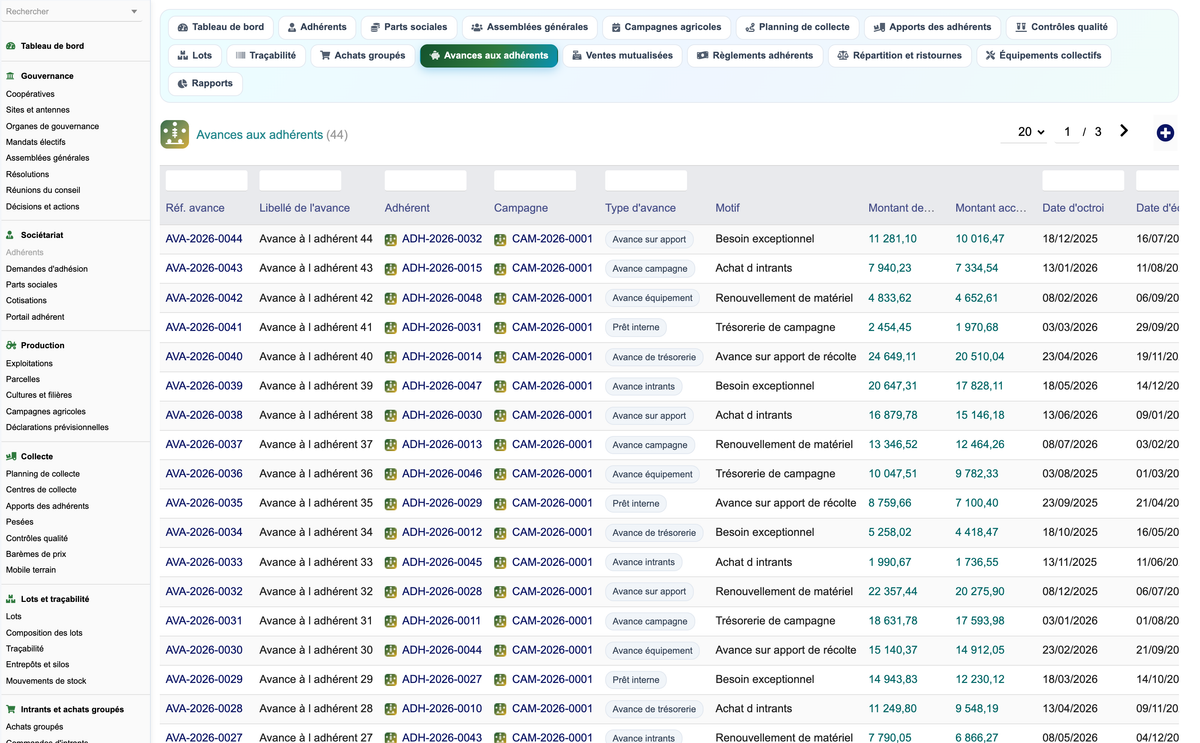The image size is (1200, 743).
Task: Click adhérent icon beside ADH-2026-0011
Action: [391, 622]
